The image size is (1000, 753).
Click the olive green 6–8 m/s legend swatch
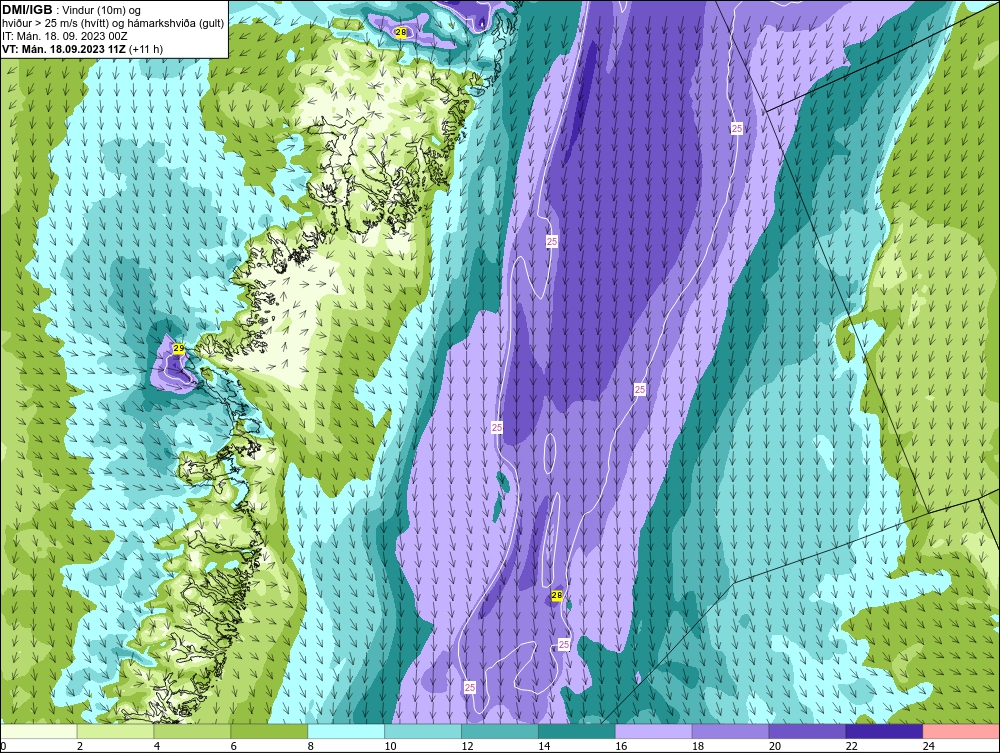269,731
